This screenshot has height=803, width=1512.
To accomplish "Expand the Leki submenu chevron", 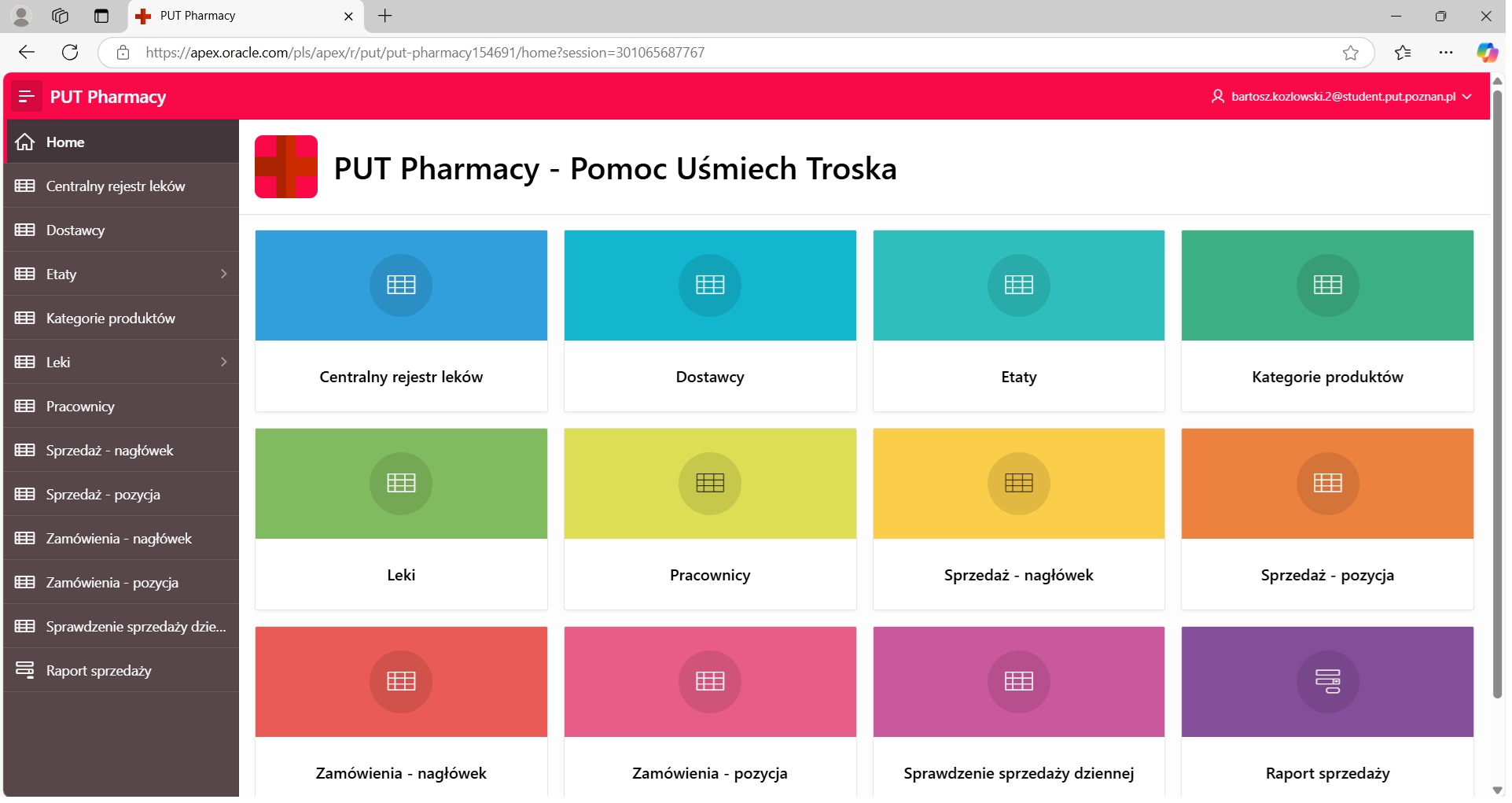I will 224,362.
